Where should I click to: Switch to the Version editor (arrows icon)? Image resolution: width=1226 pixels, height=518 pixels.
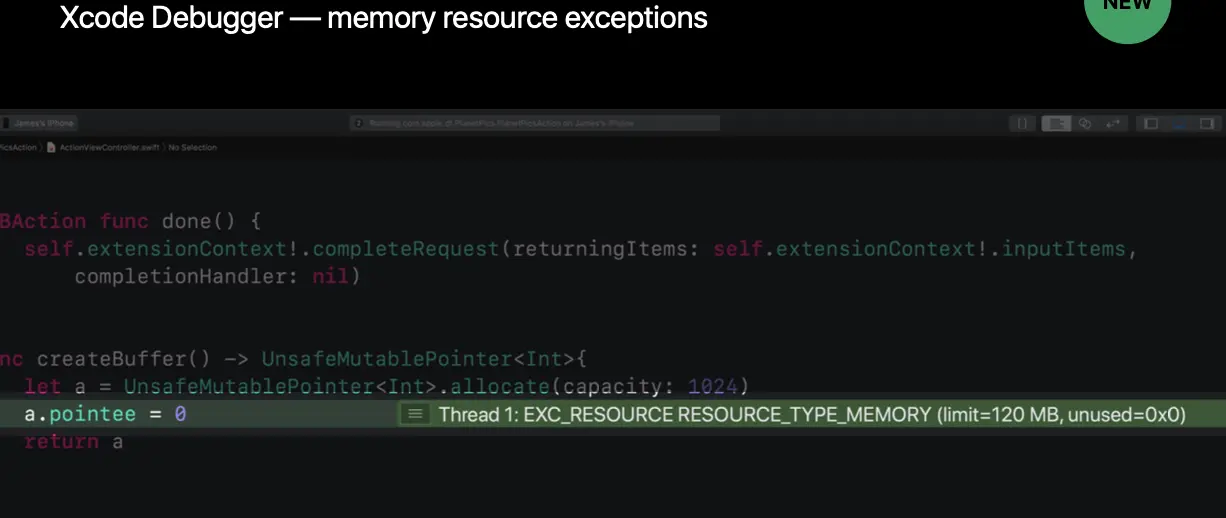pyautogui.click(x=1113, y=123)
